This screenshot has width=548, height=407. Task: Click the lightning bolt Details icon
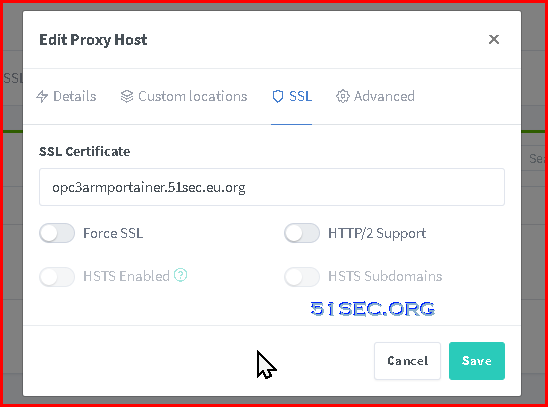coord(42,96)
